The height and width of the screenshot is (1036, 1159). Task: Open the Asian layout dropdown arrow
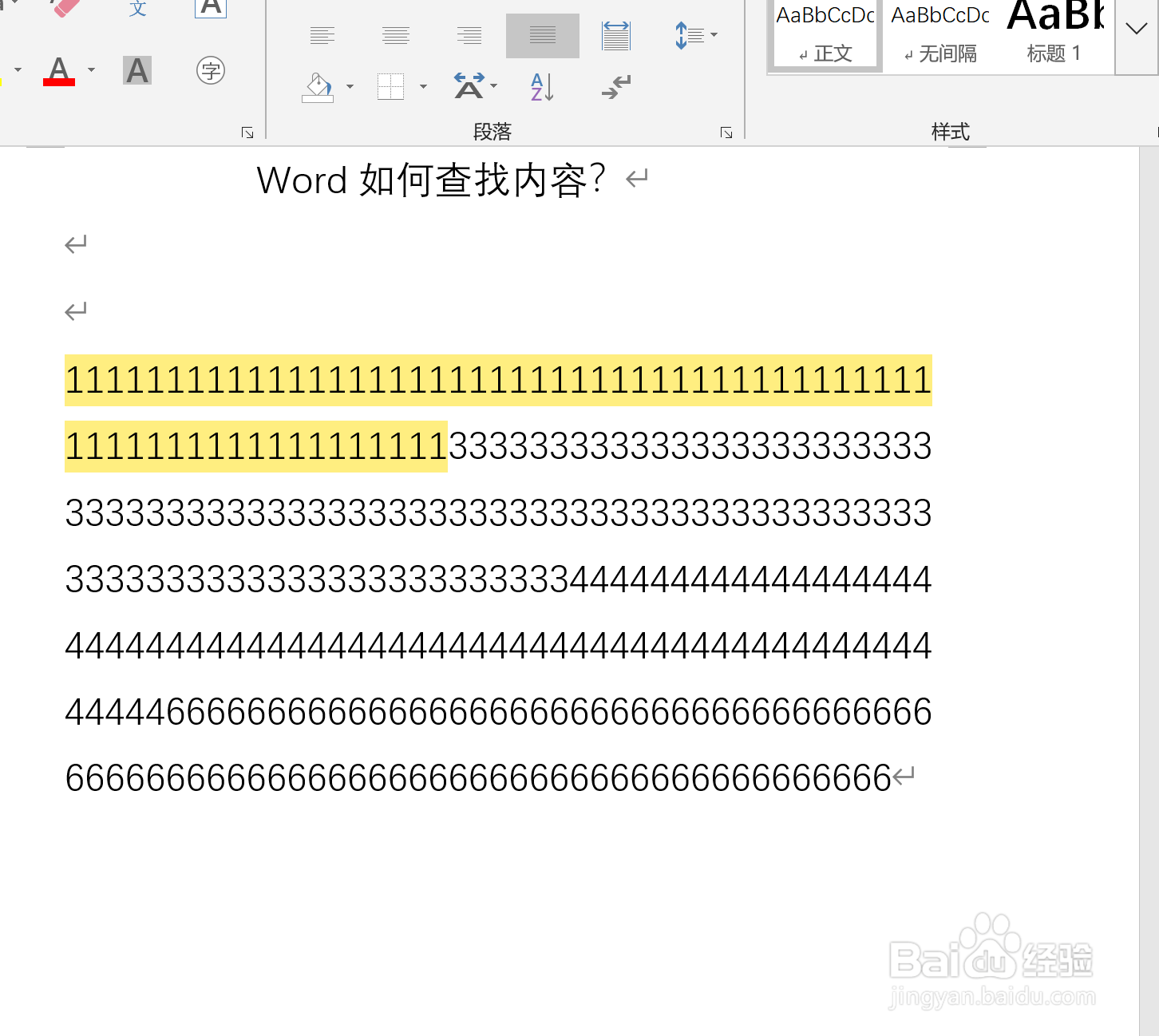[494, 86]
